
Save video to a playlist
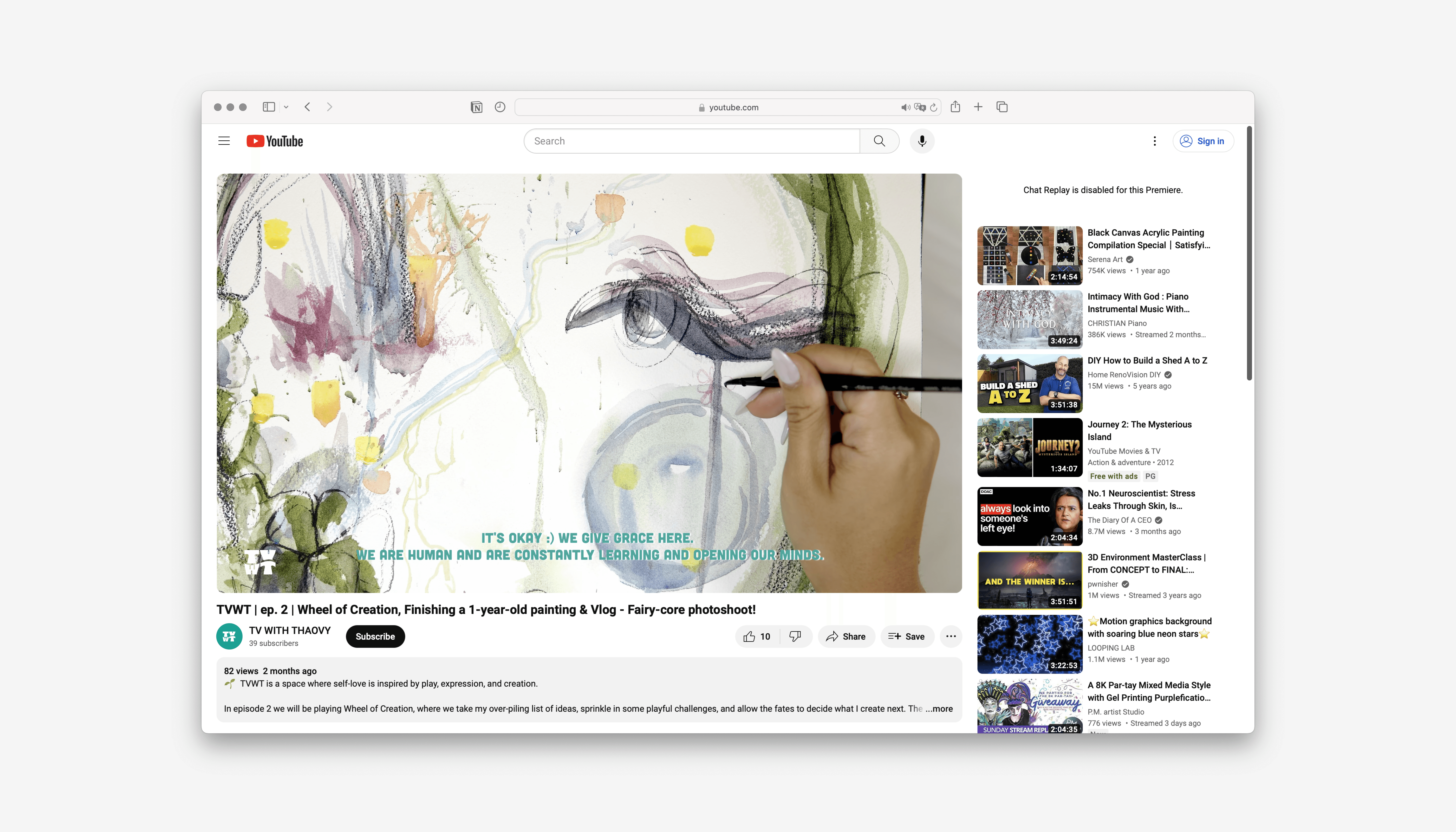[907, 636]
